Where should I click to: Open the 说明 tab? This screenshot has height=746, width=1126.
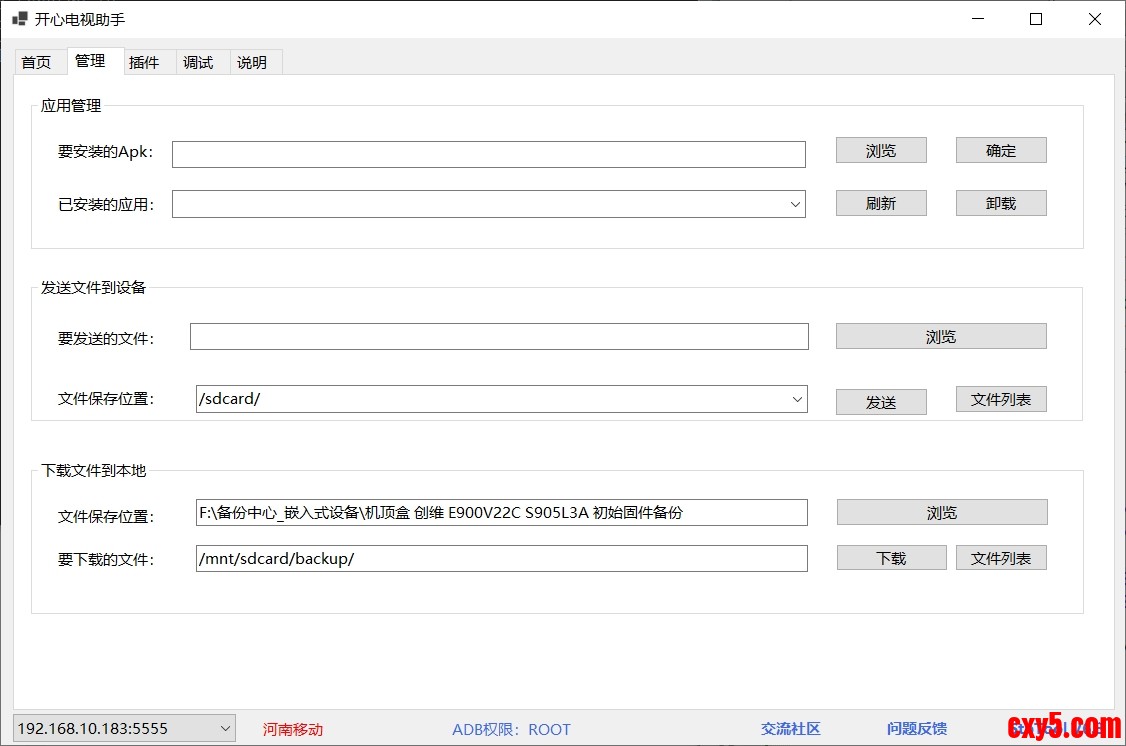pyautogui.click(x=252, y=62)
